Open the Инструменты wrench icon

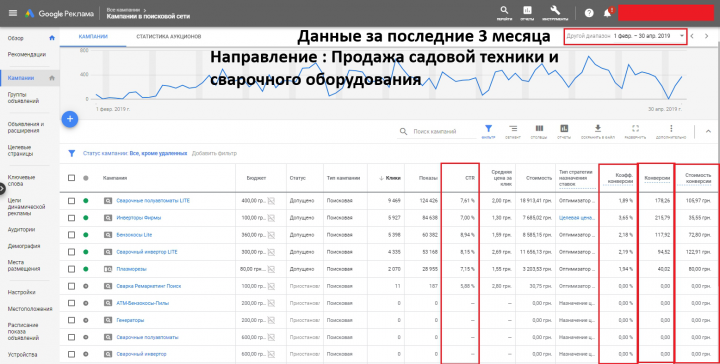pos(555,13)
